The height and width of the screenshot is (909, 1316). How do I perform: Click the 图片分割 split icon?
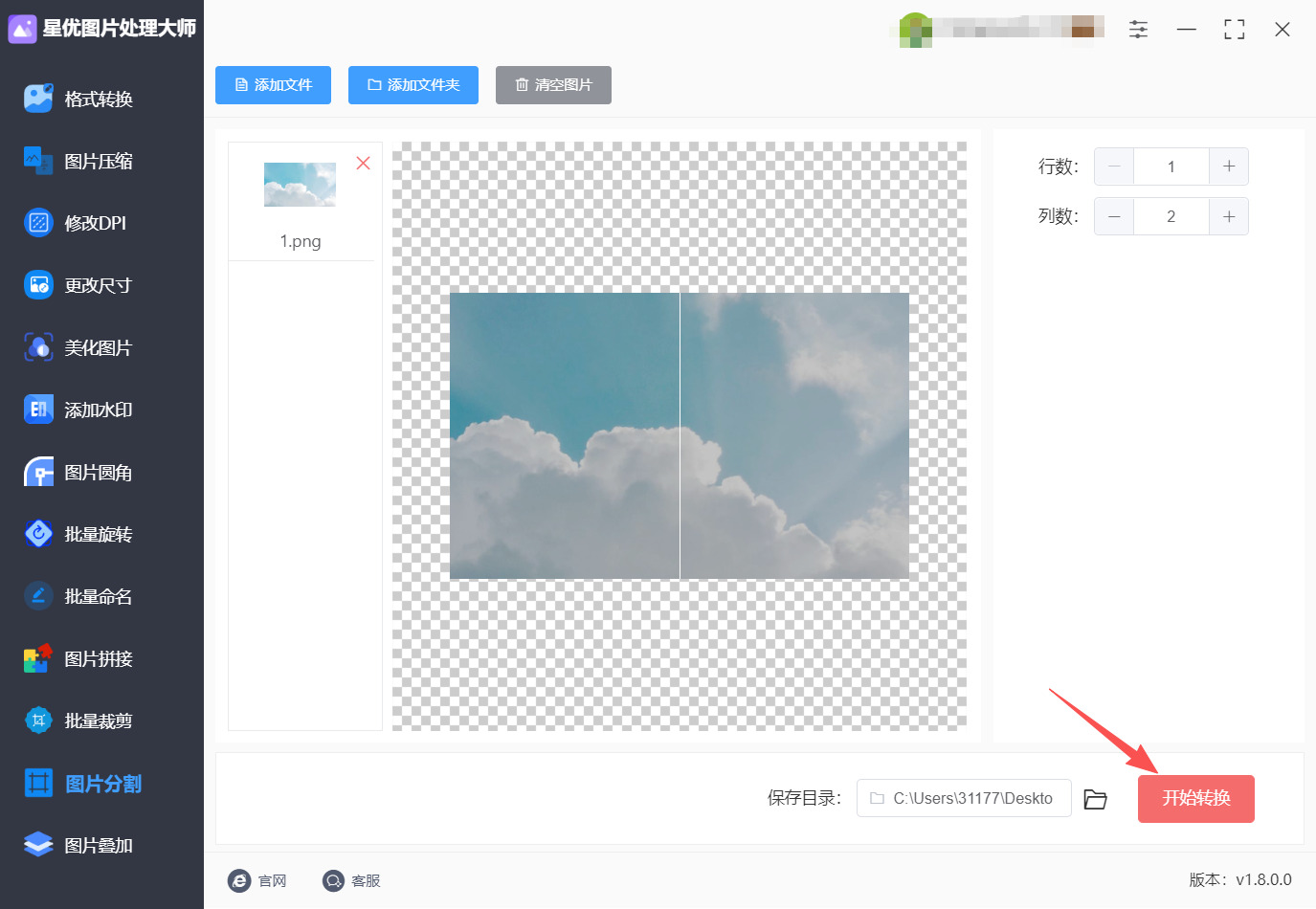[38, 784]
